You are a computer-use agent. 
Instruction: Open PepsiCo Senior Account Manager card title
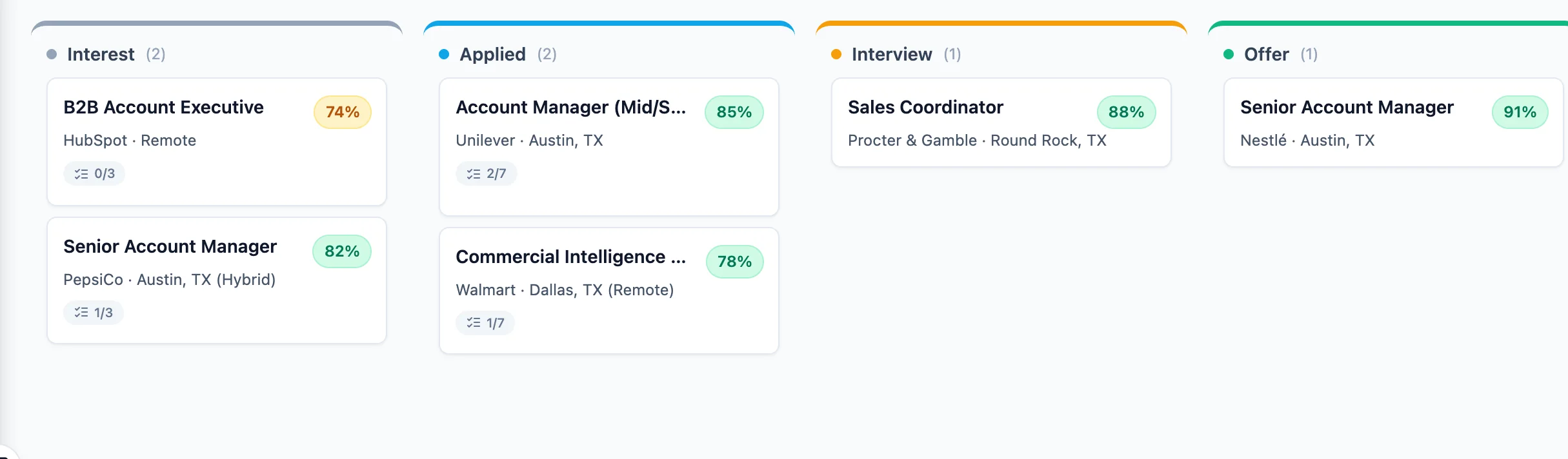coord(170,246)
